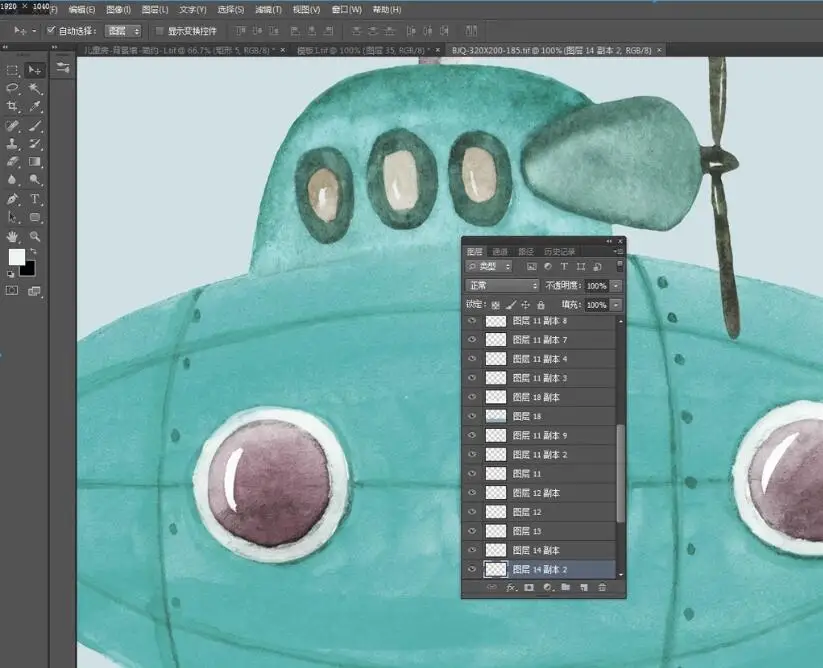
Task: Select the Crop tool
Action: click(12, 107)
